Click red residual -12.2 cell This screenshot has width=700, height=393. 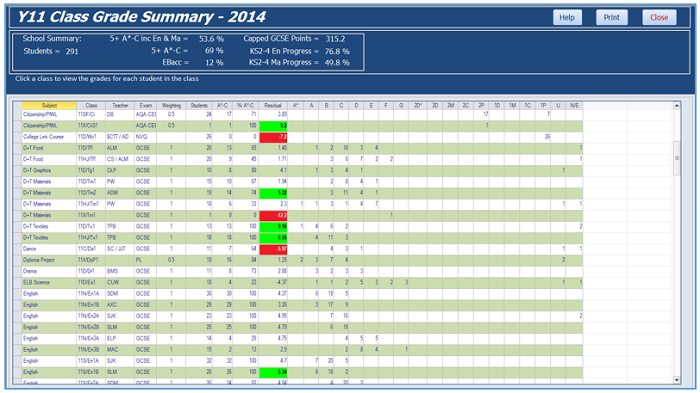(273, 215)
